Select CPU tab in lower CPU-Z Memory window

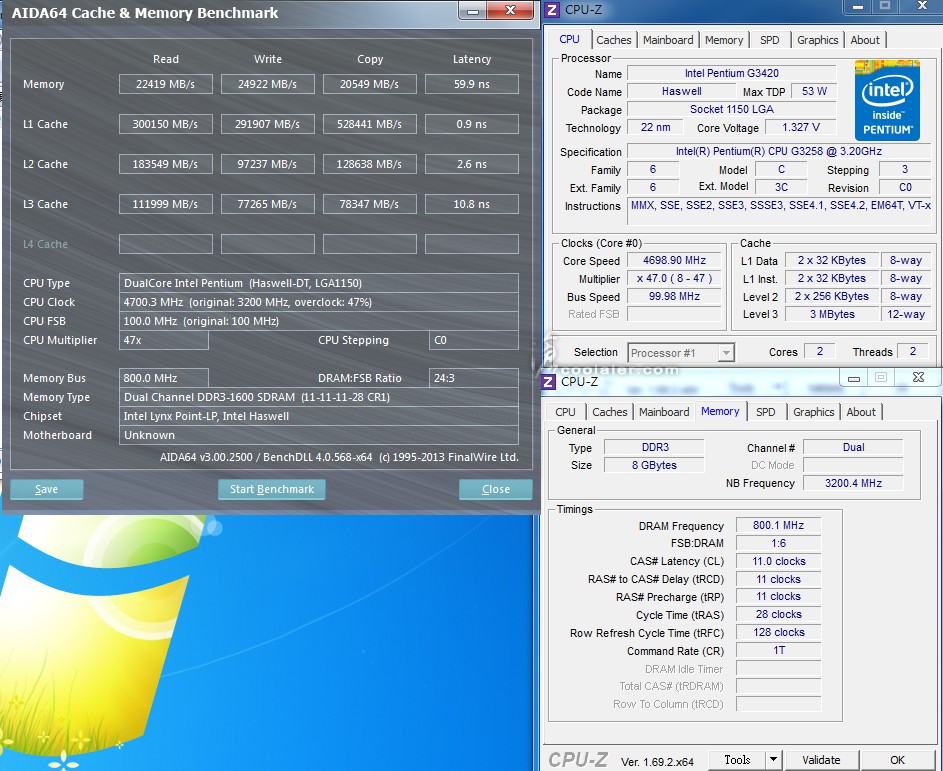565,412
